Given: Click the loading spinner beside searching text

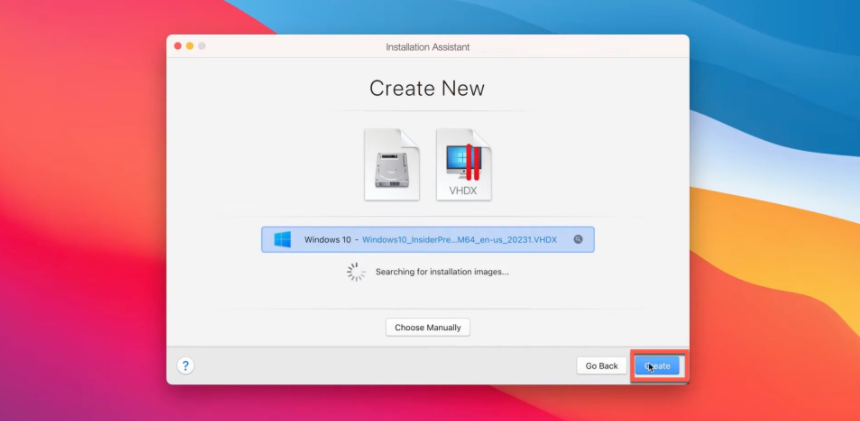Looking at the screenshot, I should click(x=356, y=272).
